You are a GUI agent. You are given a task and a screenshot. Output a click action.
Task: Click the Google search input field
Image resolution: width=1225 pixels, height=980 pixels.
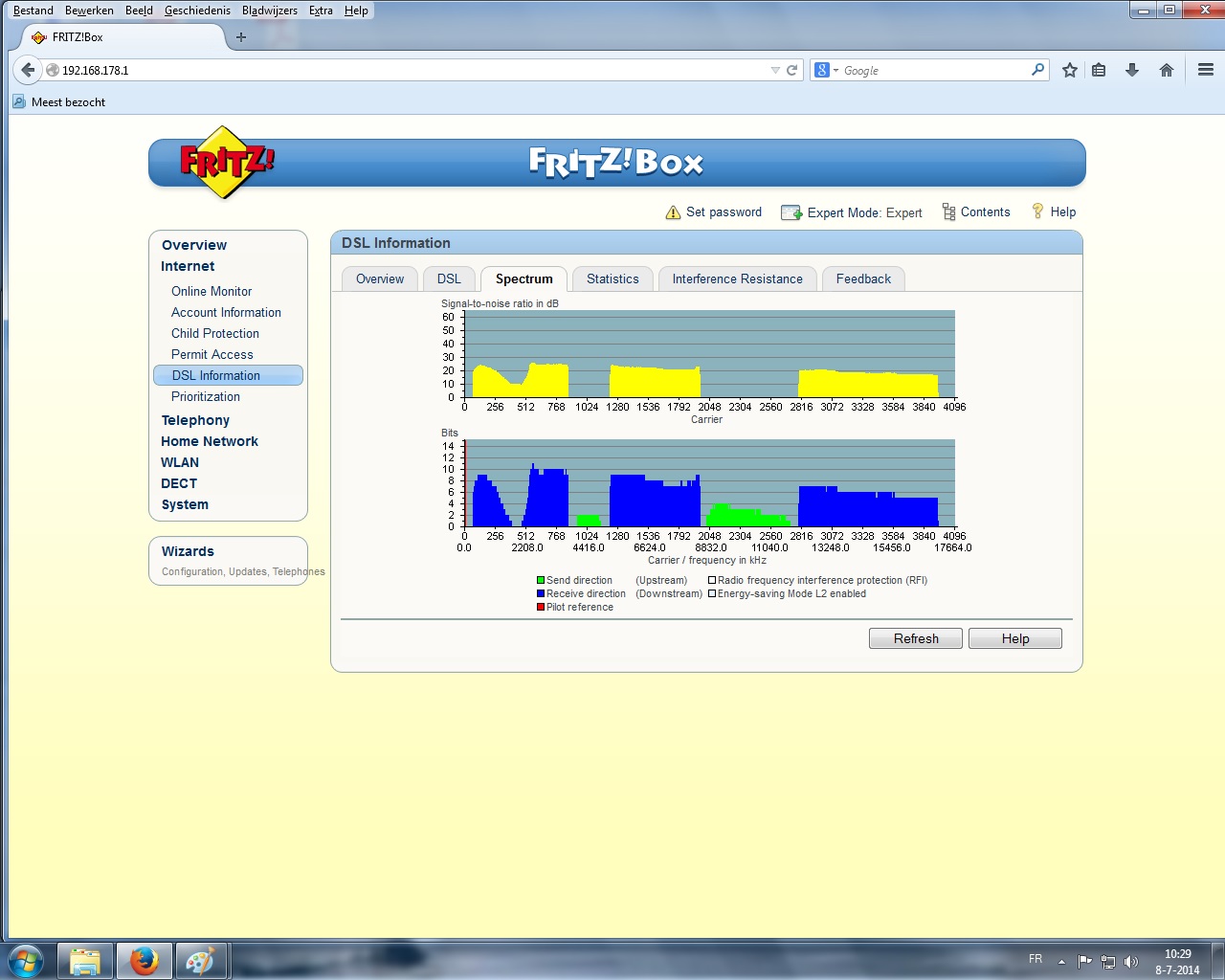(x=933, y=70)
